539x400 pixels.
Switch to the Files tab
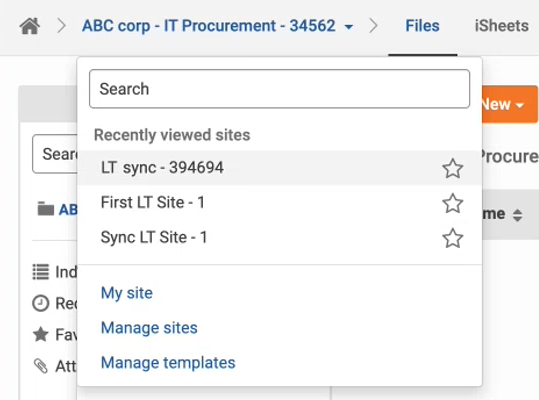click(x=422, y=26)
